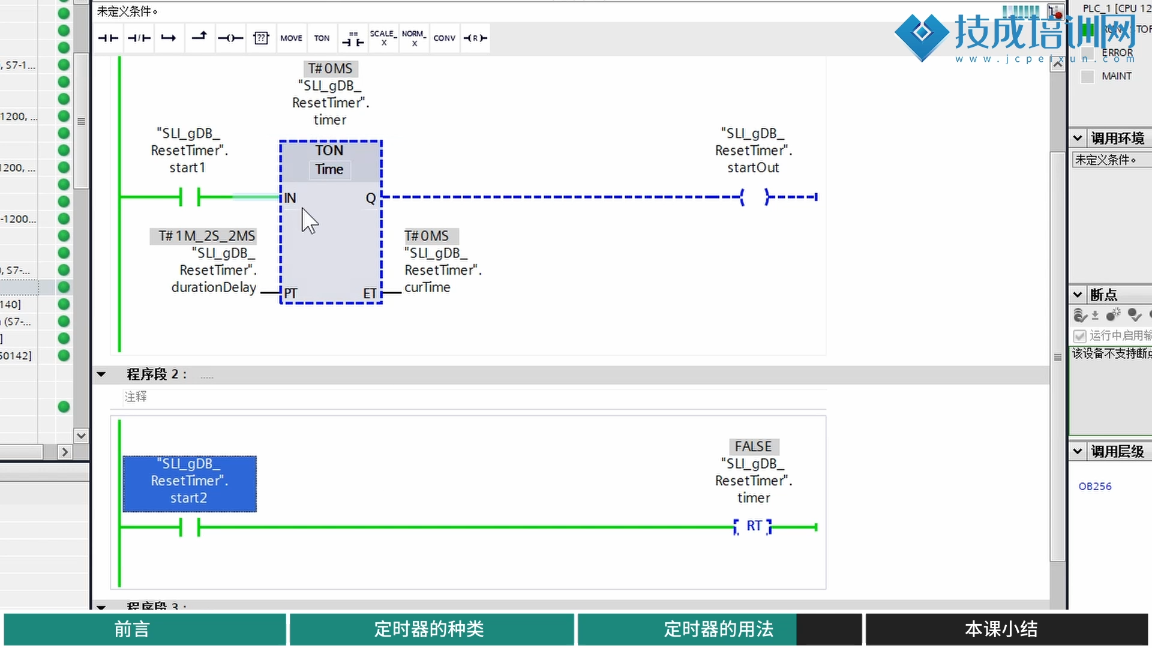Open the 定时器的种类 chapter tab

(x=431, y=630)
